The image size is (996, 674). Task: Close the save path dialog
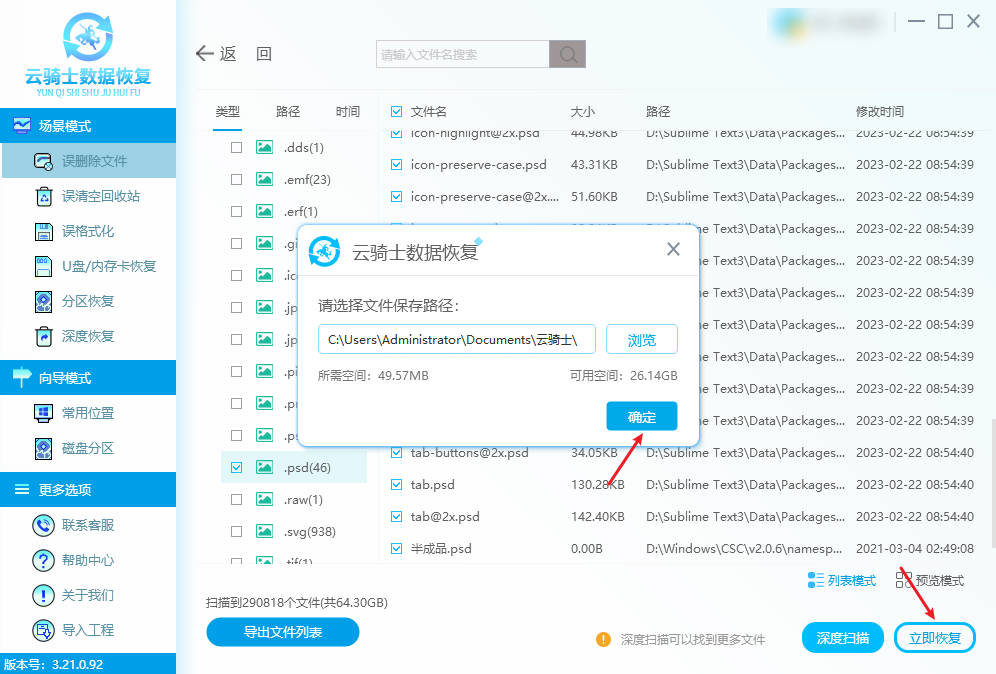click(673, 249)
